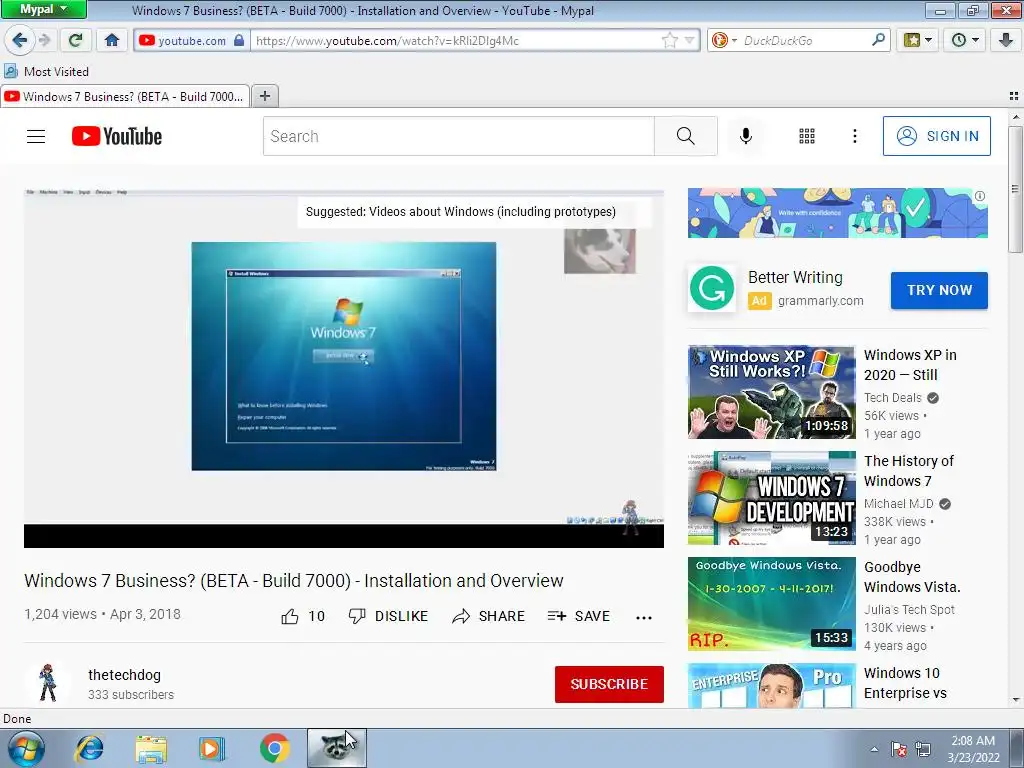This screenshot has height=768, width=1024.
Task: Go to the Home page icon
Action: pyautogui.click(x=112, y=40)
